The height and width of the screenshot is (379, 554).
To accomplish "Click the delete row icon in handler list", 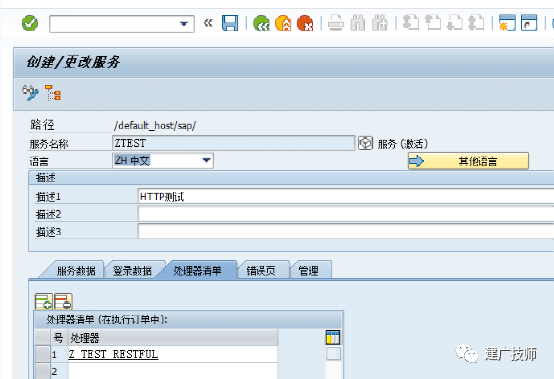I will [x=64, y=301].
